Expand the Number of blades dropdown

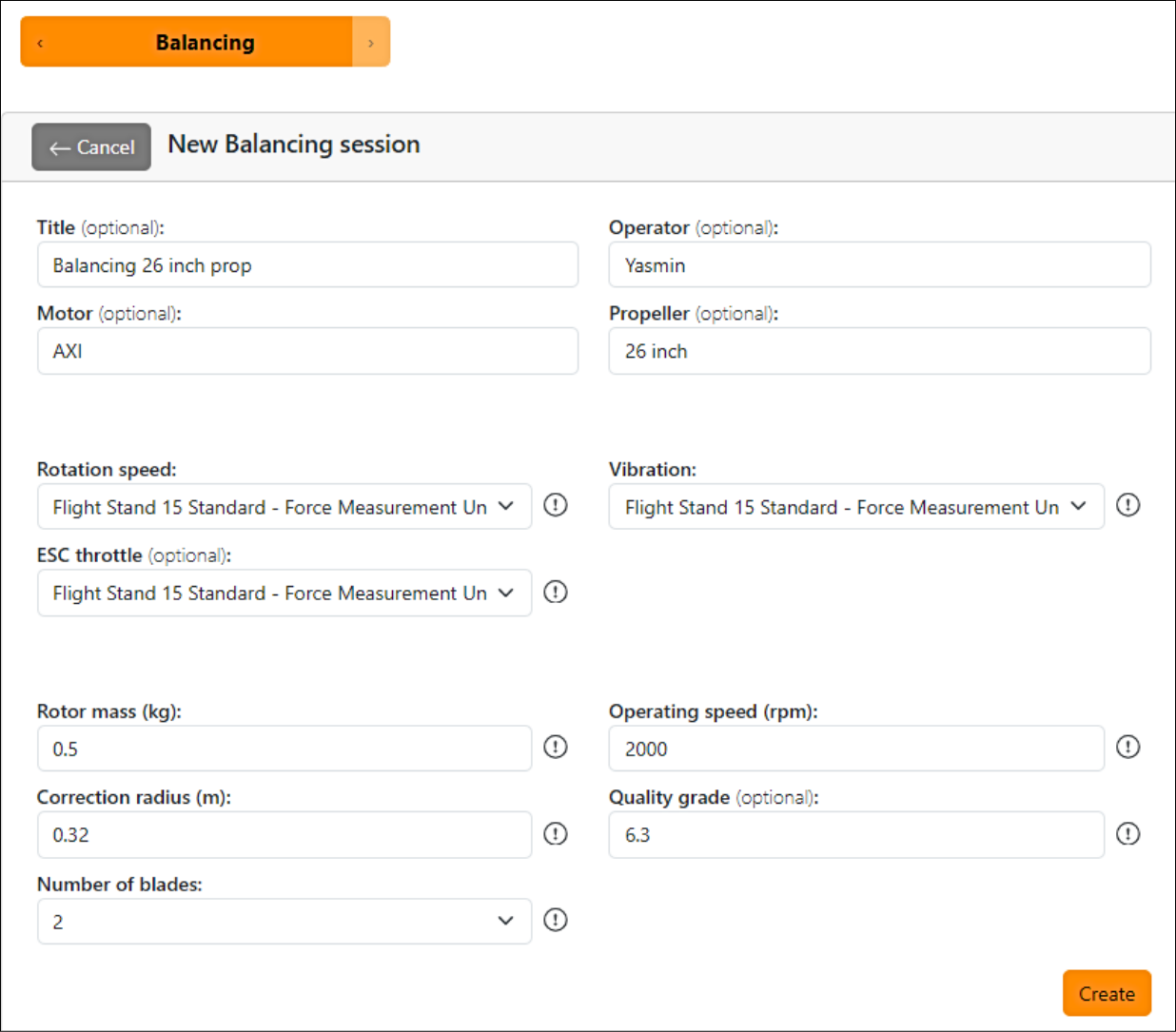pos(284,922)
